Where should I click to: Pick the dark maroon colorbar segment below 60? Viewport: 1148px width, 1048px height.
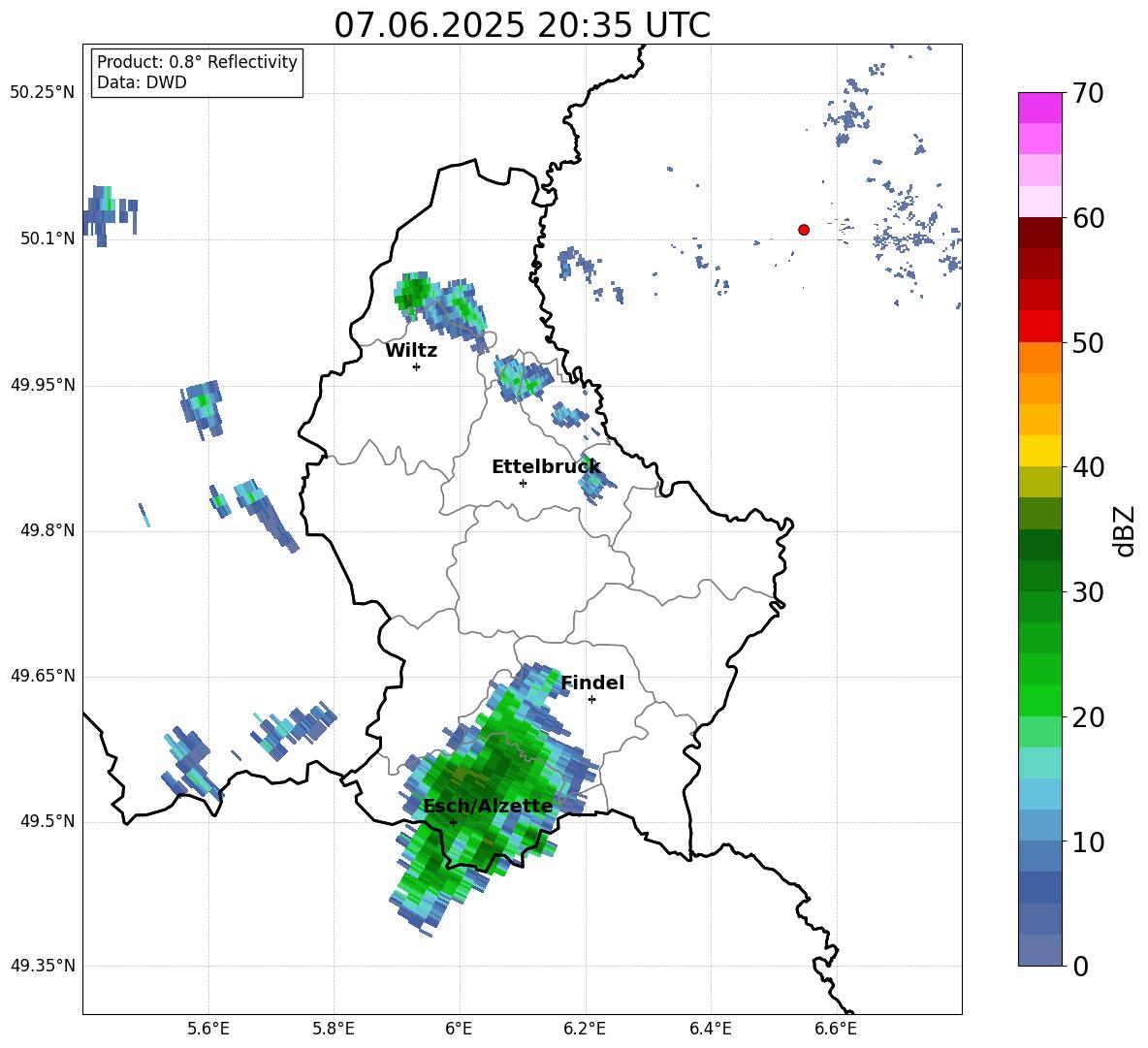point(1040,233)
